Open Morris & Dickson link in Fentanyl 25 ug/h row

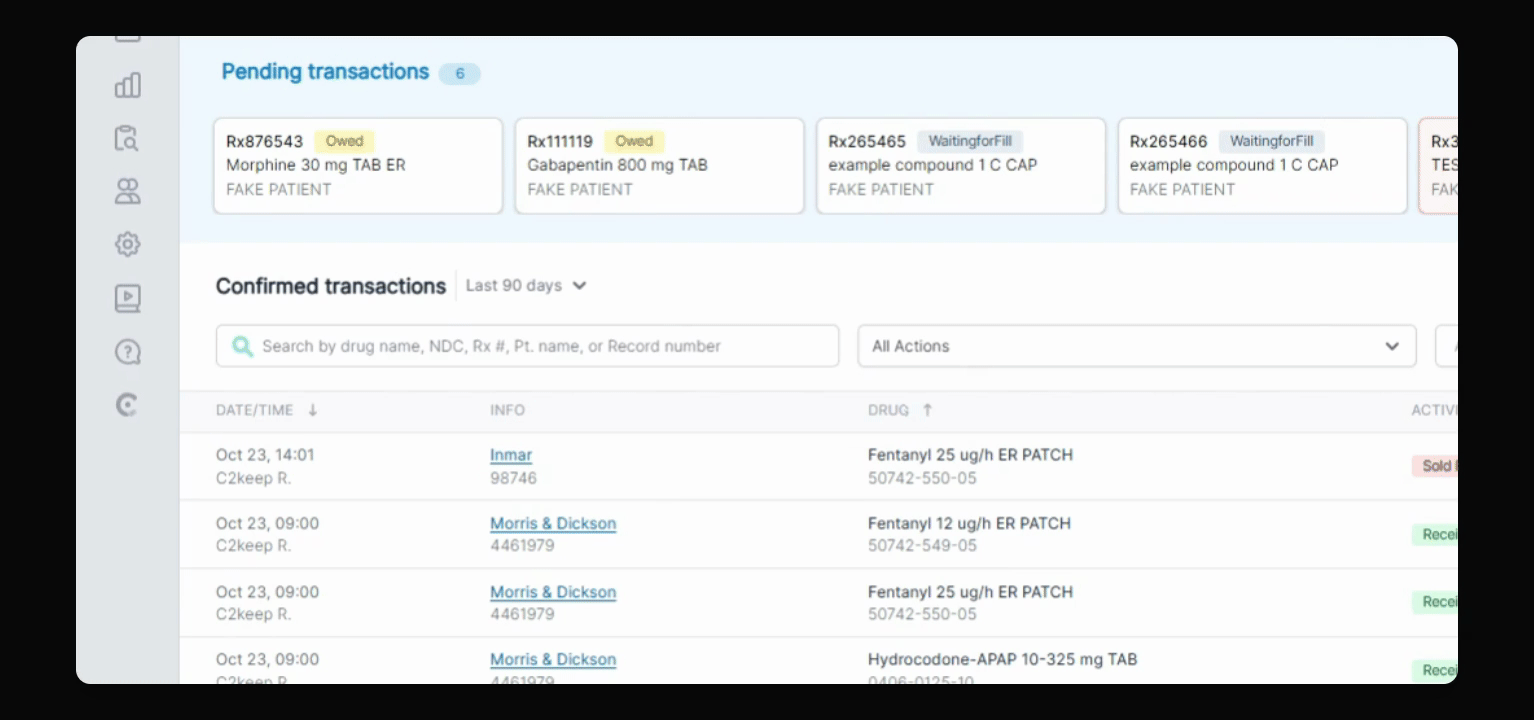click(x=553, y=592)
